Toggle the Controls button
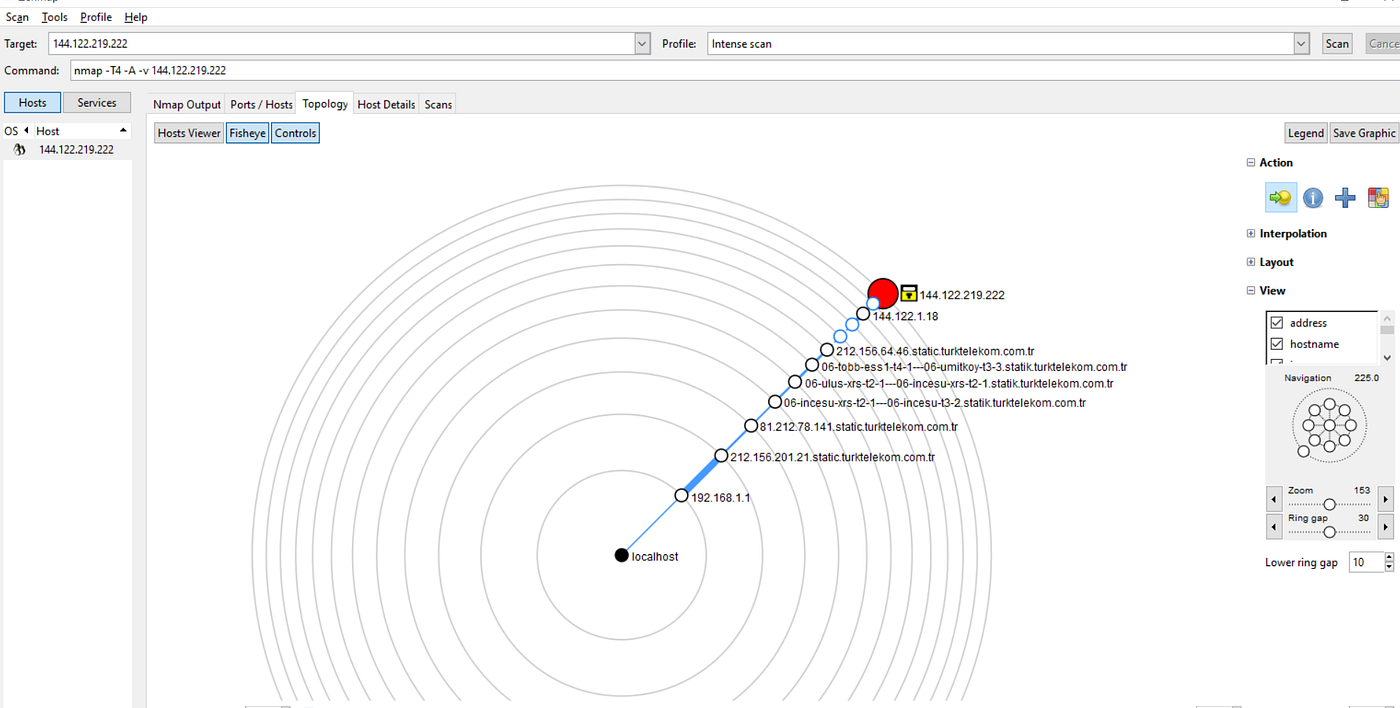1400x708 pixels. pyautogui.click(x=295, y=133)
